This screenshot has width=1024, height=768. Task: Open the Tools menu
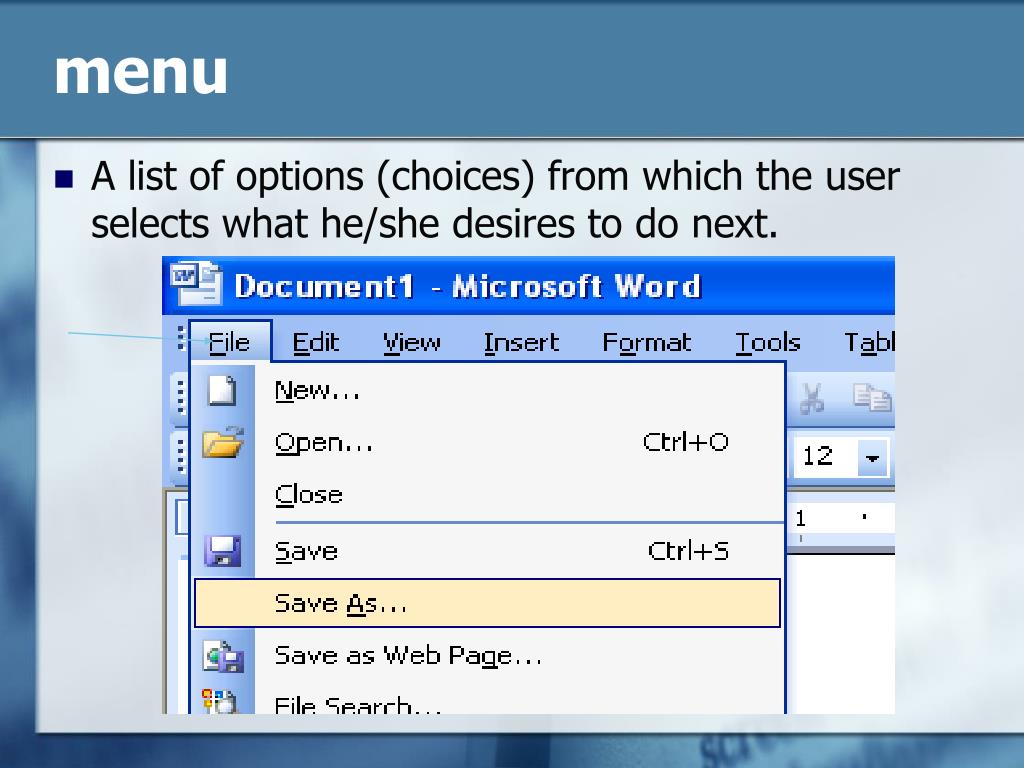tap(767, 342)
